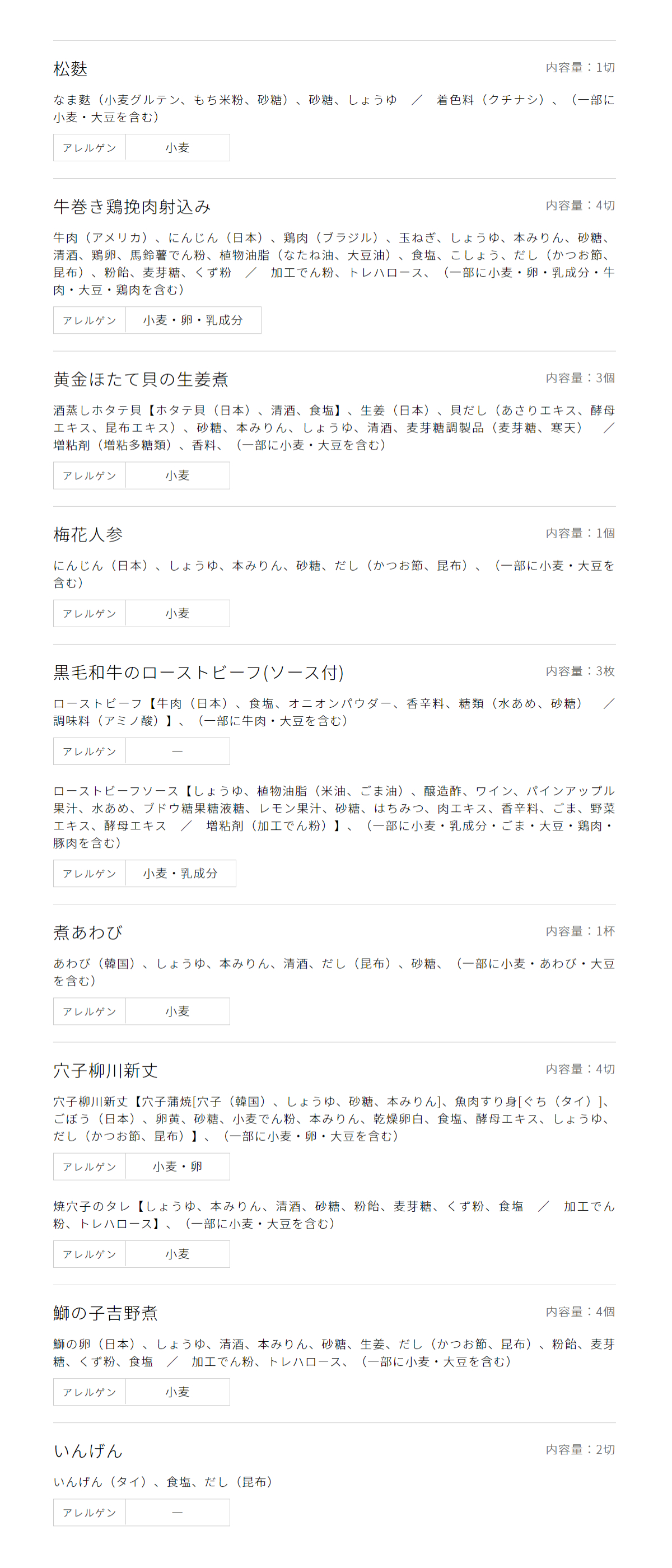Click the 小麦・卵・乳成分 allergen cell
The width and height of the screenshot is (672, 1568).
pos(193,320)
